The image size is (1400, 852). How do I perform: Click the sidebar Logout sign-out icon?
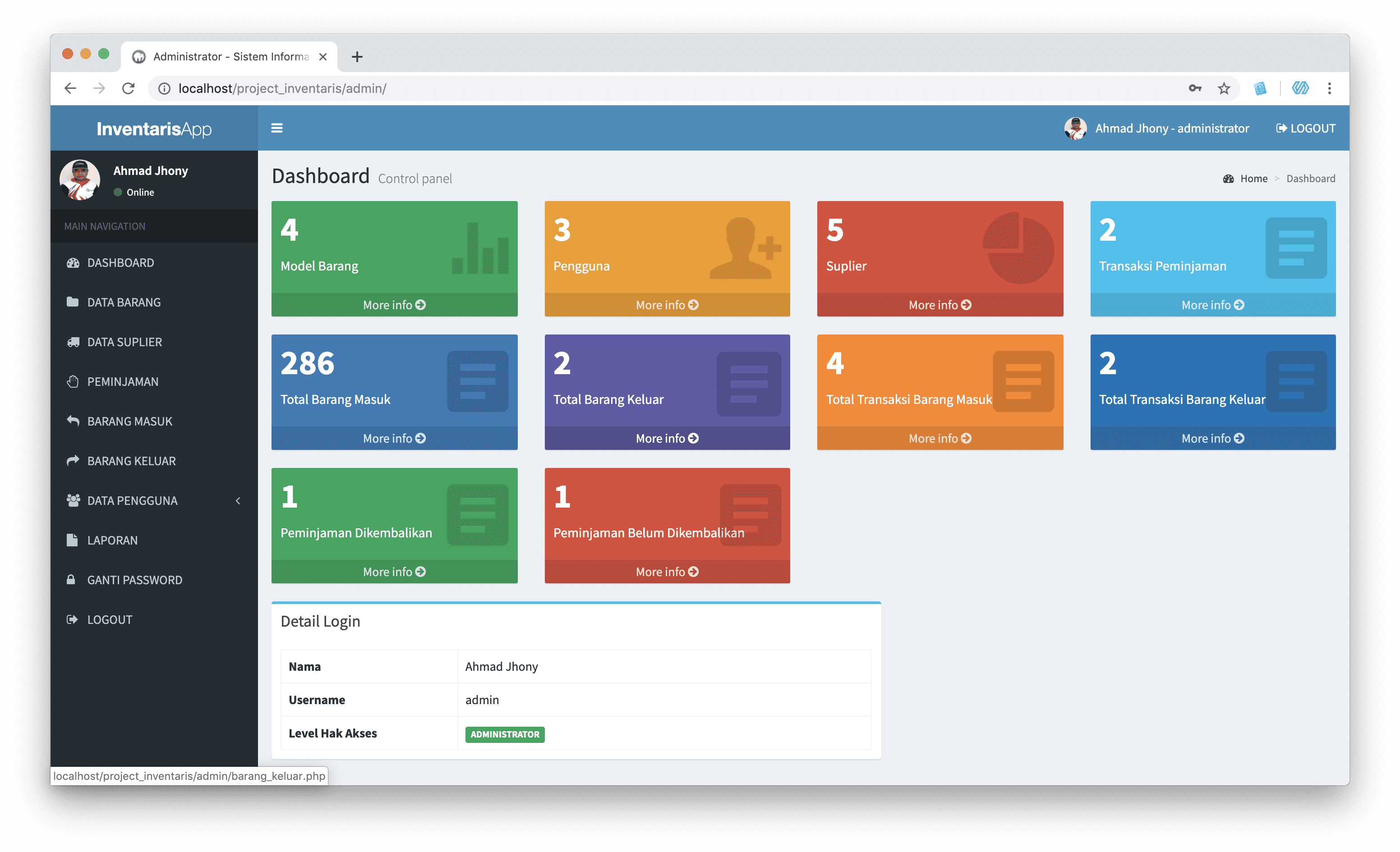pos(72,619)
